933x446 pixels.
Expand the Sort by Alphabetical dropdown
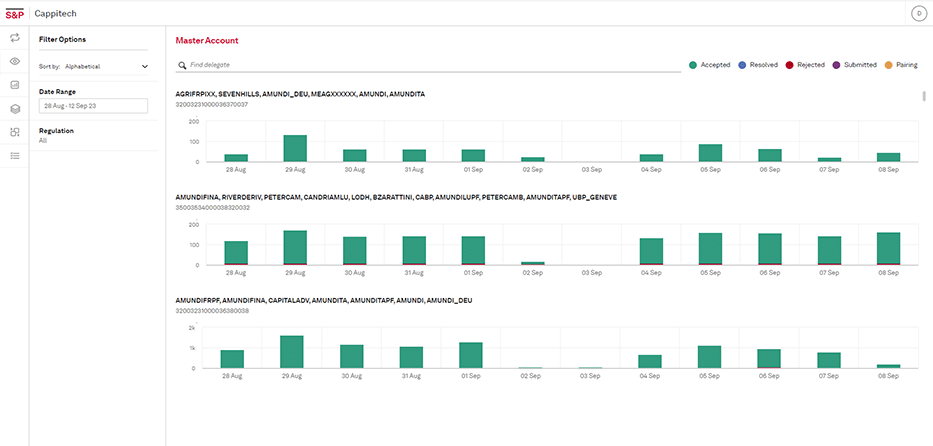[x=93, y=67]
